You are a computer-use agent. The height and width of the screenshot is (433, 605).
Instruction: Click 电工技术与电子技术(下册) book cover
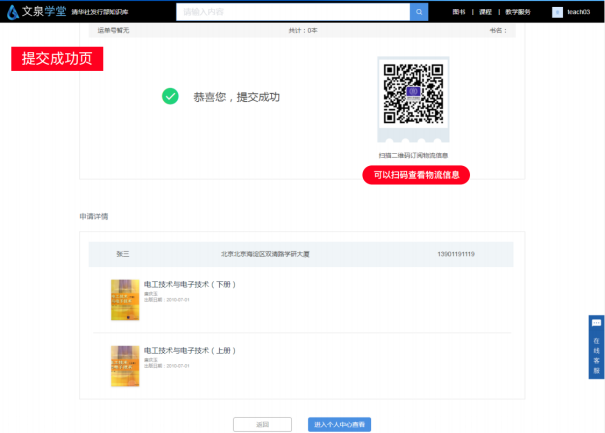tap(125, 300)
